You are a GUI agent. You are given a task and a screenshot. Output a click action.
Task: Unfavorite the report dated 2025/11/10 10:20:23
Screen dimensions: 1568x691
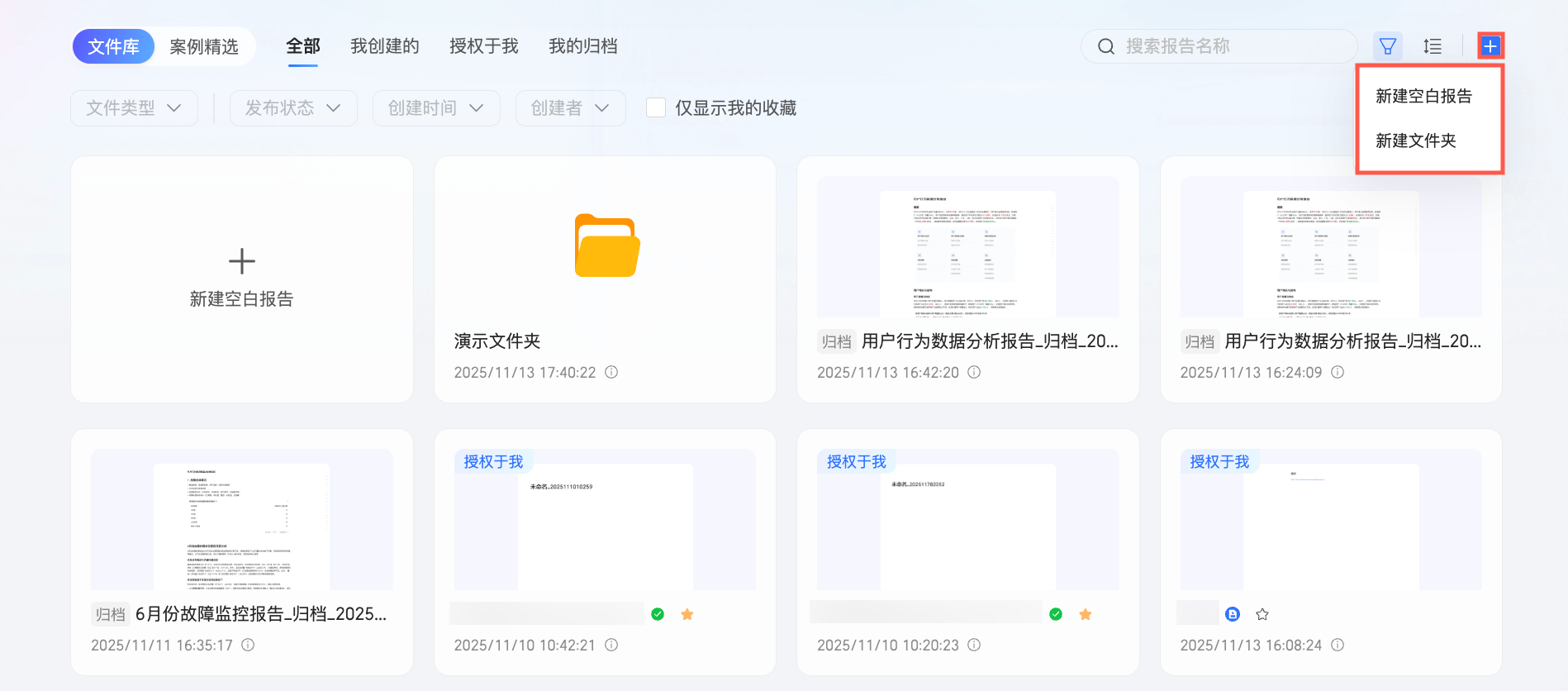pos(1086,614)
